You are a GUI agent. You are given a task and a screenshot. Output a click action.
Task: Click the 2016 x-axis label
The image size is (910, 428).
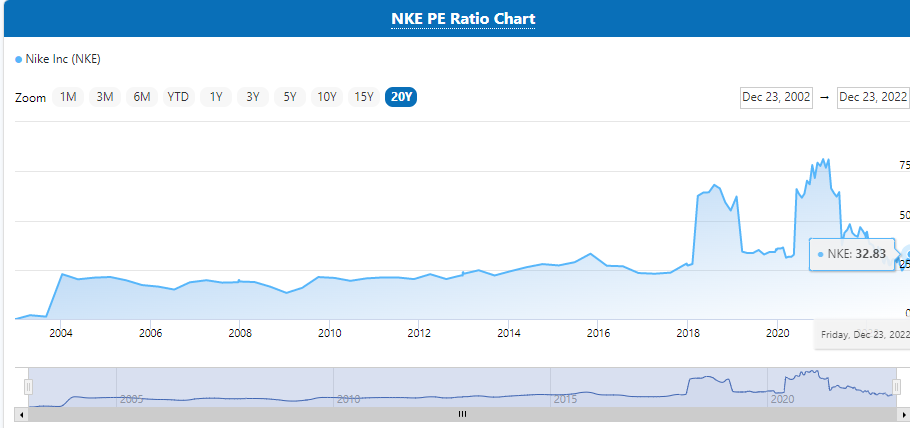point(598,333)
